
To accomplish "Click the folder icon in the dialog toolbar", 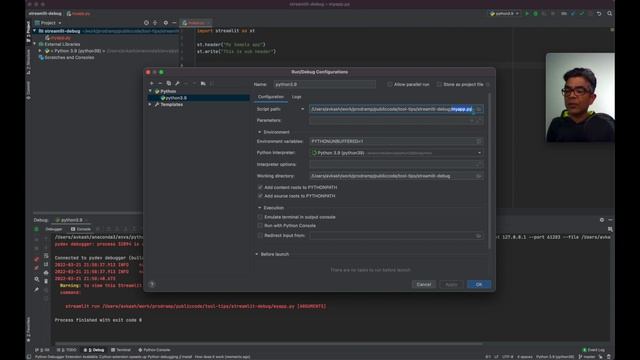I will point(203,83).
